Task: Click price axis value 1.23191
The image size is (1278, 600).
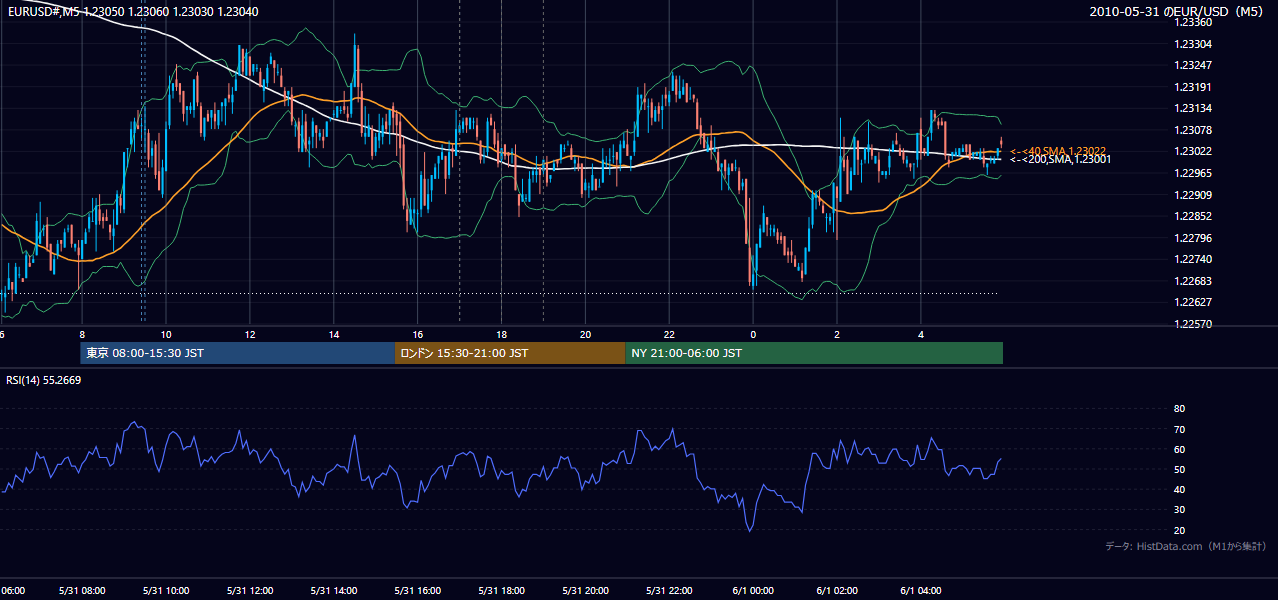Action: click(x=1191, y=87)
